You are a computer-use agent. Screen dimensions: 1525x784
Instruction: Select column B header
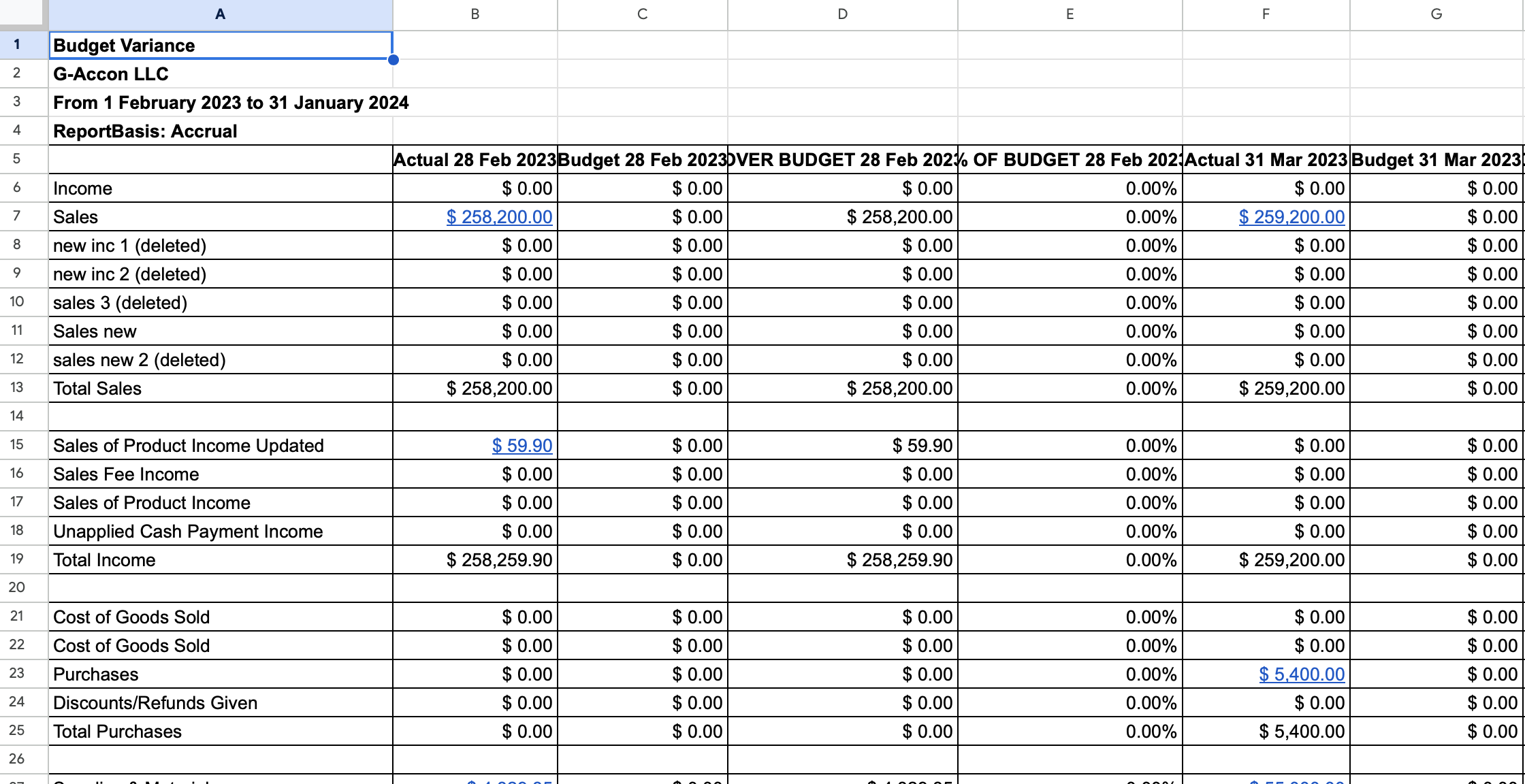coord(475,14)
